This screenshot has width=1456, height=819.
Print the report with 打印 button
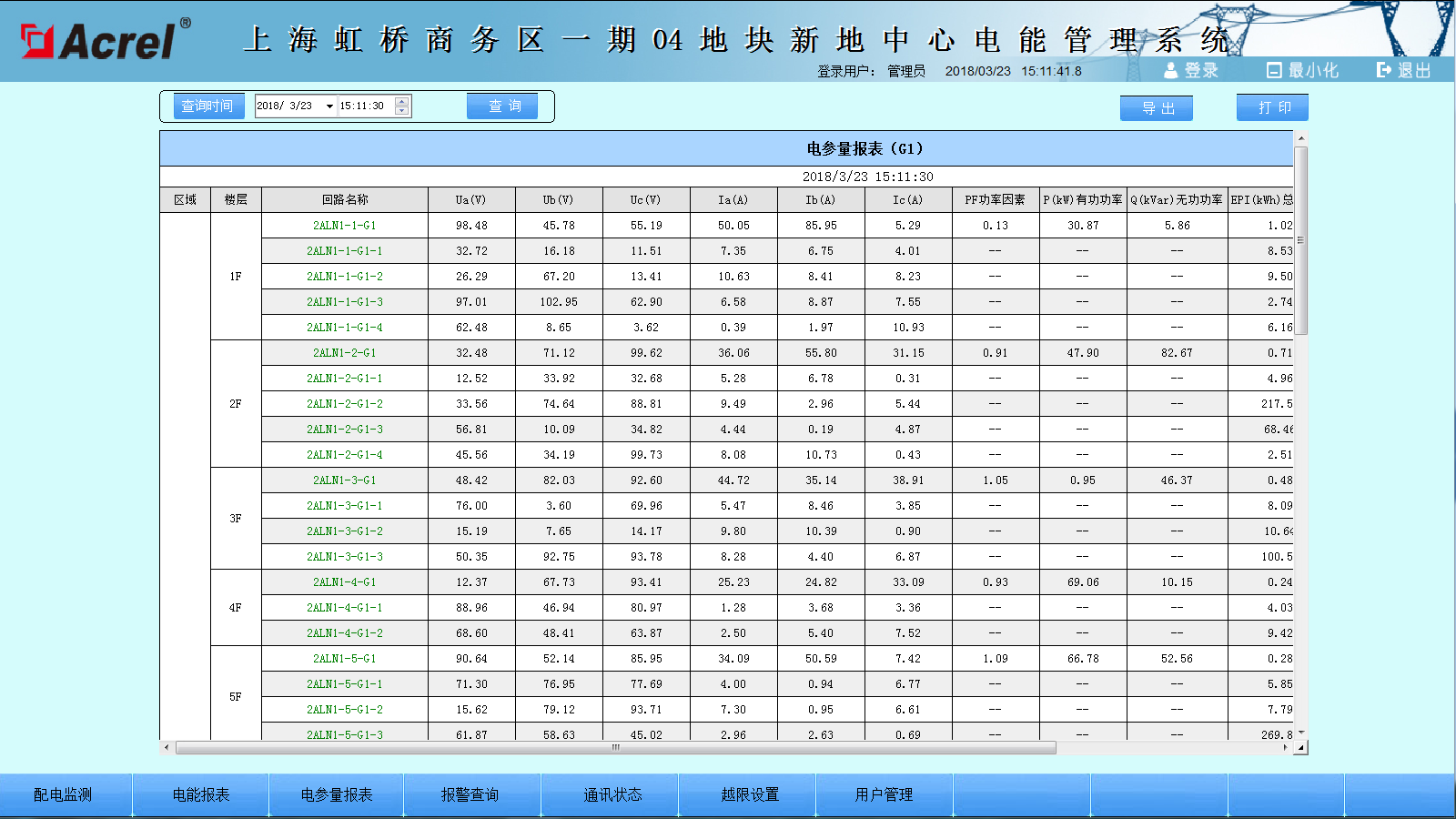pos(1272,107)
